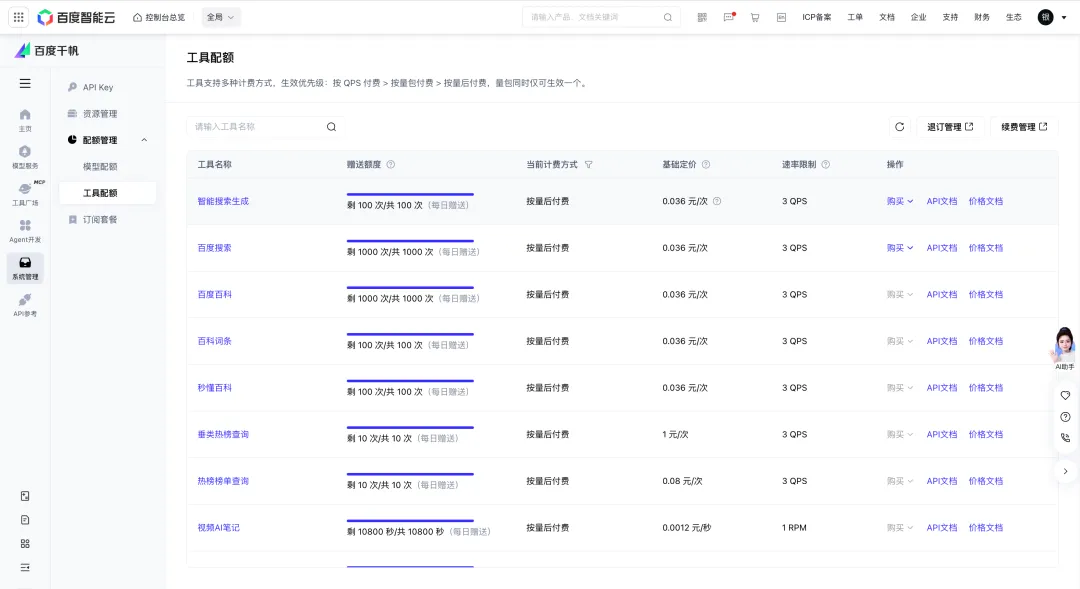Open the AI助手 assistant avatar
Screen dimensions: 1080x589
pos(1064,347)
